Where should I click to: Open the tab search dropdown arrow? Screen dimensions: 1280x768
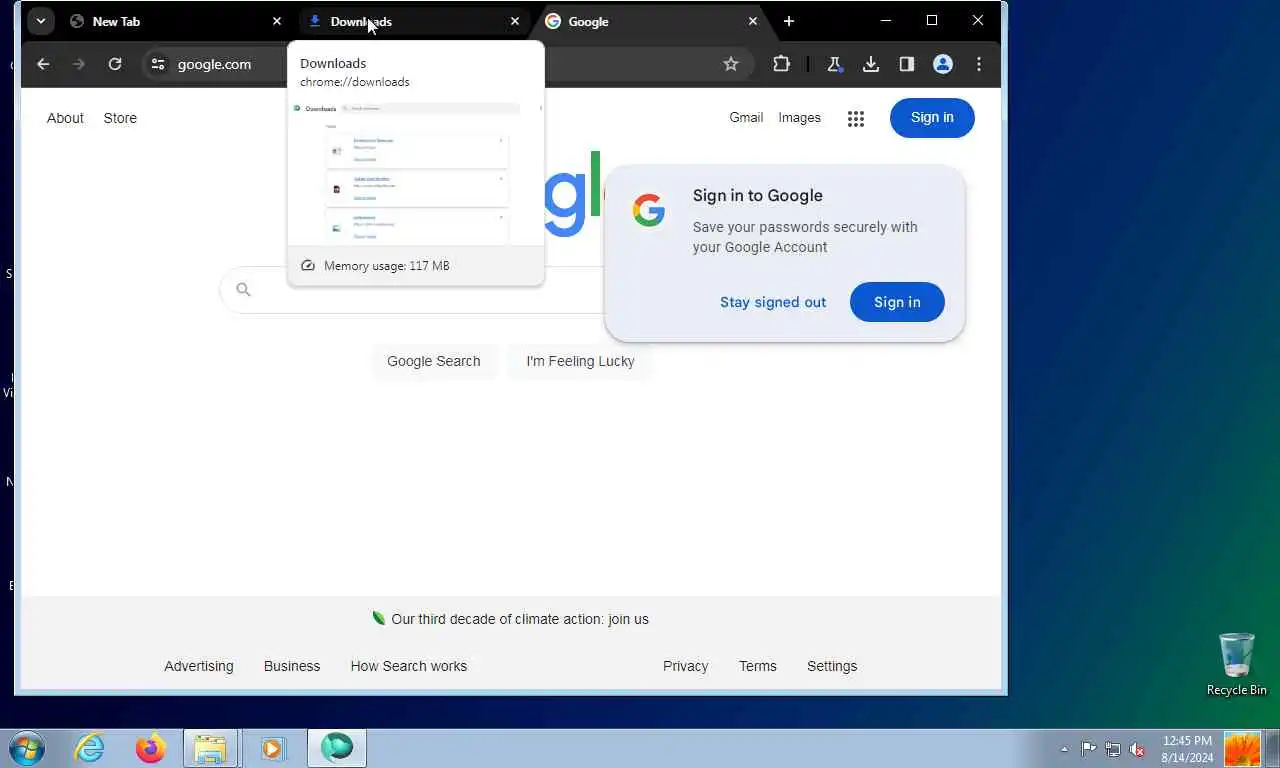click(40, 21)
